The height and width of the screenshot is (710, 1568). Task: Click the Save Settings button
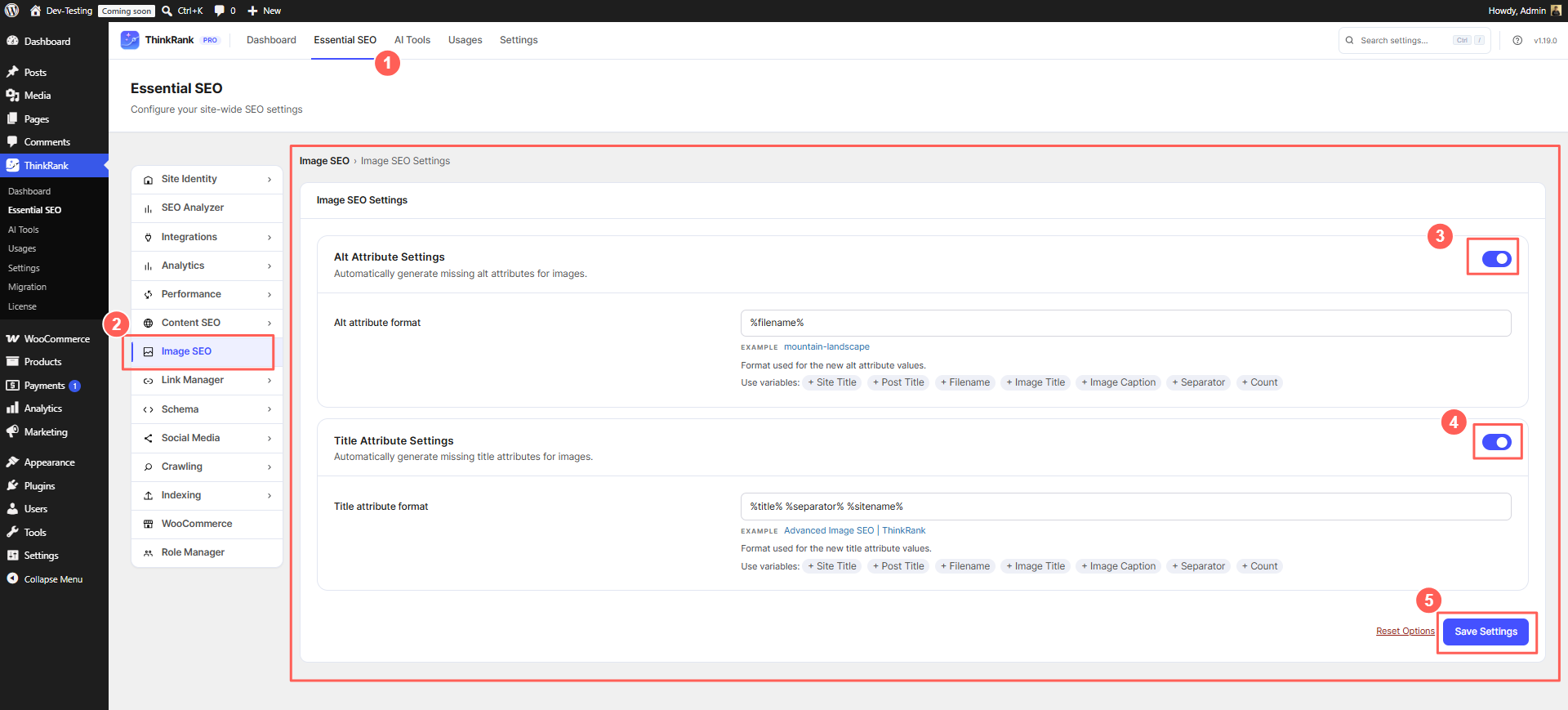click(x=1486, y=632)
